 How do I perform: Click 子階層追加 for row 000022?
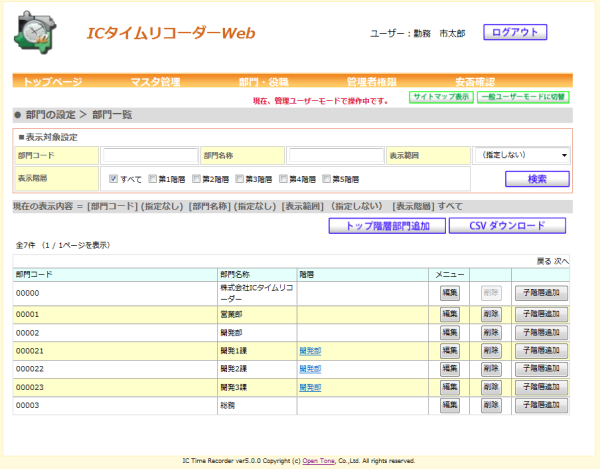pyautogui.click(x=541, y=369)
